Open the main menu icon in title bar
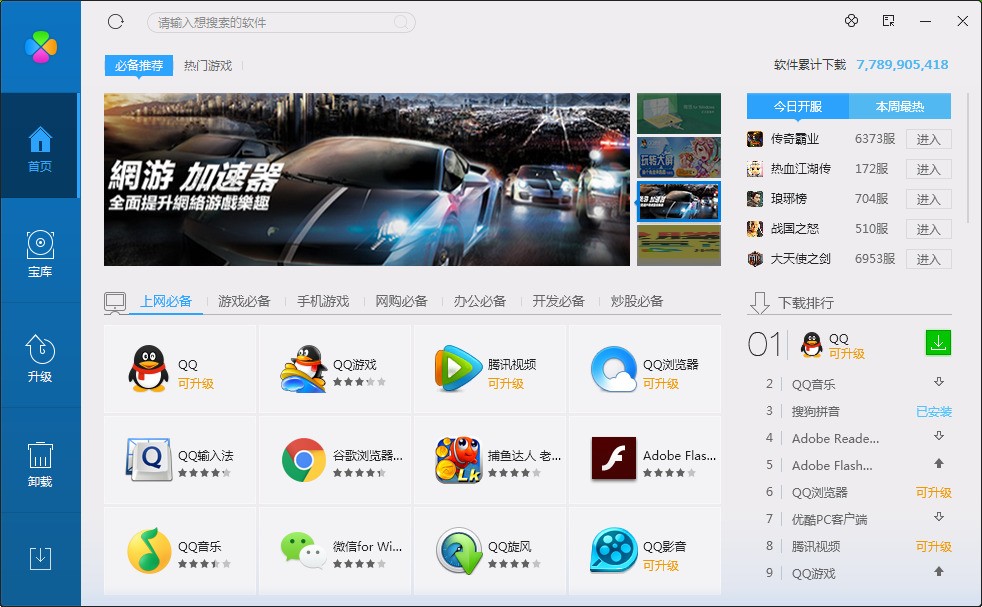This screenshot has width=982, height=607. 889,21
